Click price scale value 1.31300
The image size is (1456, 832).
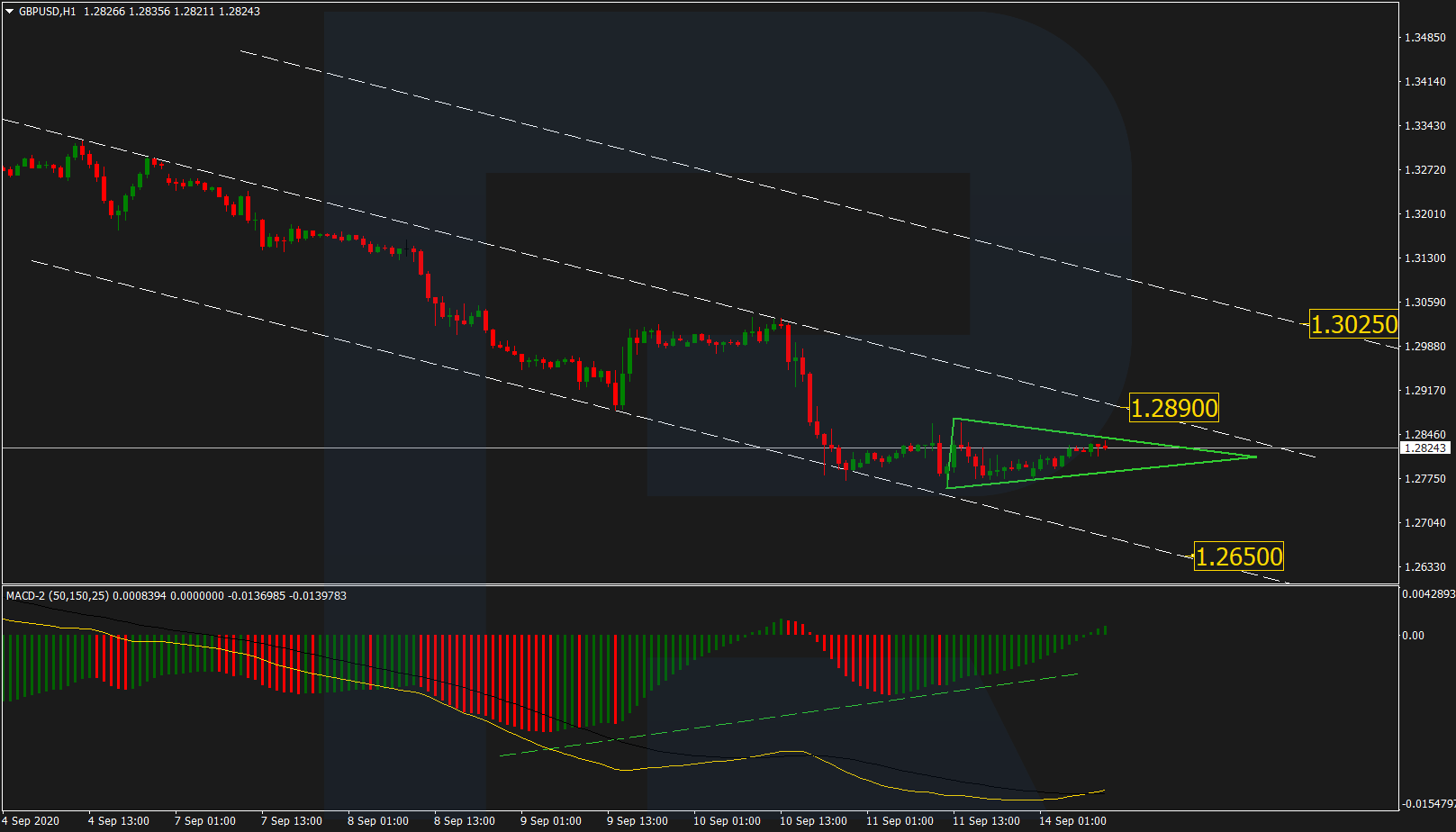click(x=1425, y=258)
